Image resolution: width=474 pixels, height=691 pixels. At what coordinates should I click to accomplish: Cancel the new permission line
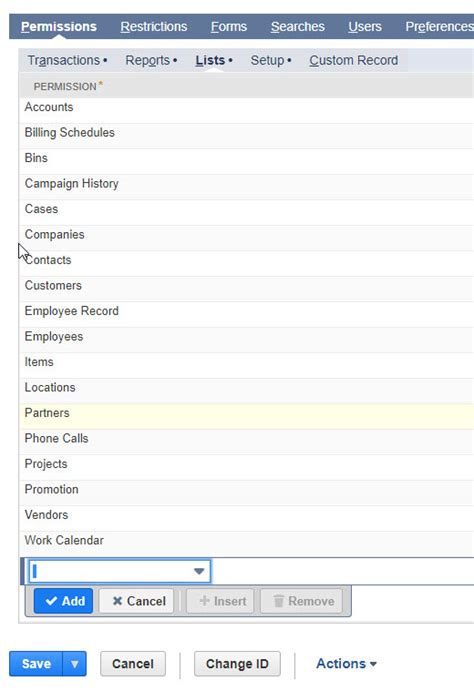137,601
